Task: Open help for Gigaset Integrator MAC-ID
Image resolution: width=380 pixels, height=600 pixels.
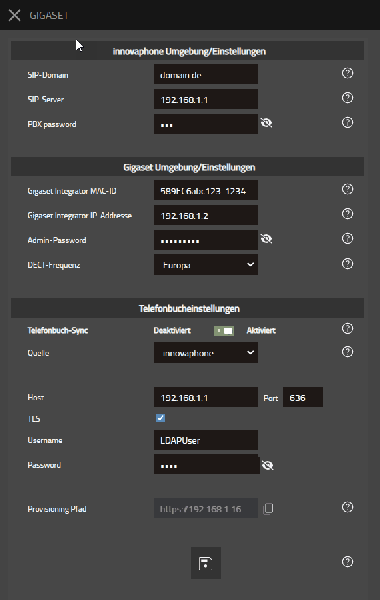Action: click(x=347, y=189)
